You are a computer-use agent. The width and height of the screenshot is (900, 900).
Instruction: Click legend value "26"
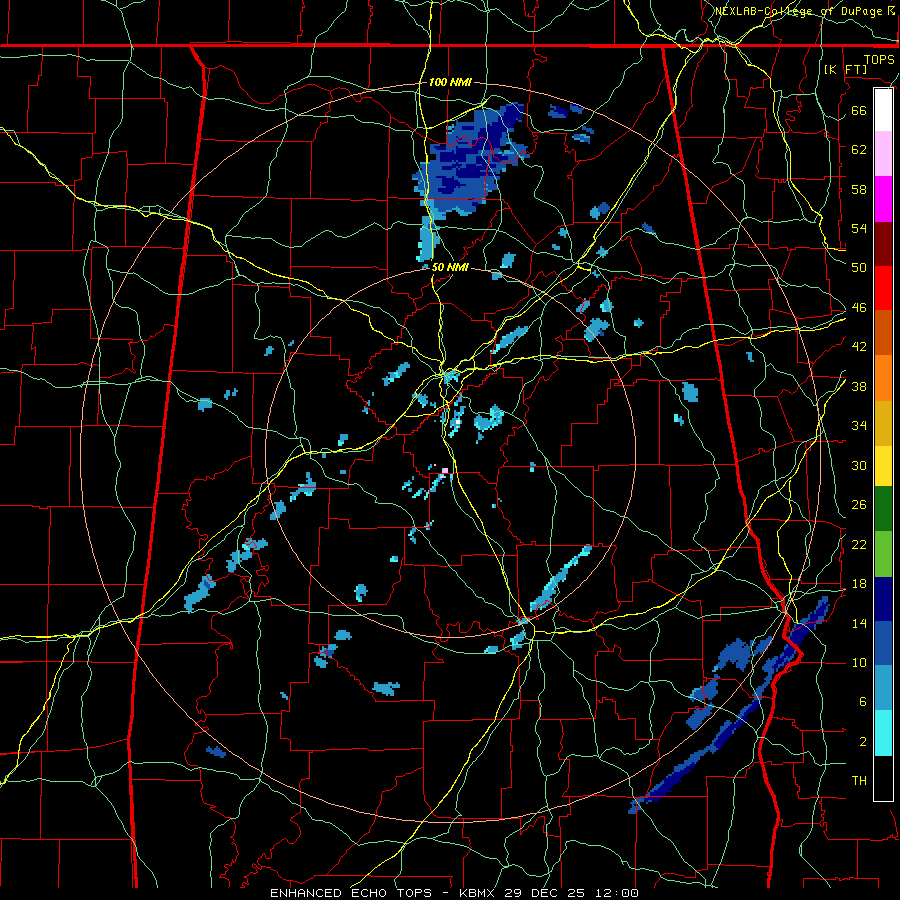point(859,505)
